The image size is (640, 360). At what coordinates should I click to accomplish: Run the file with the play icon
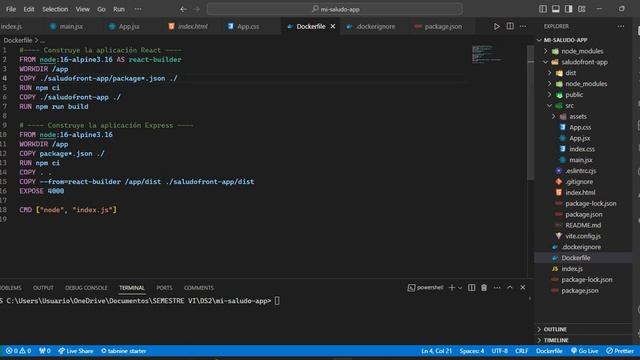click(496, 27)
